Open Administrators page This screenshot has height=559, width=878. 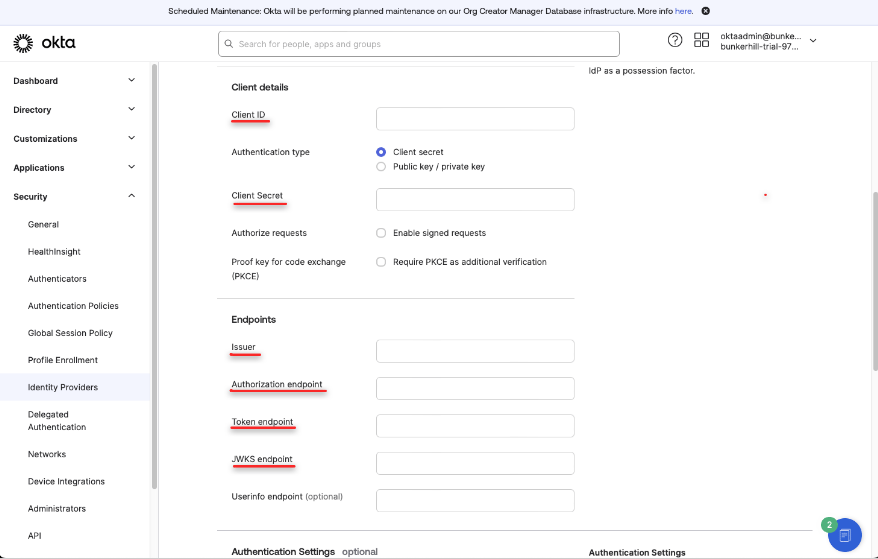tap(57, 509)
